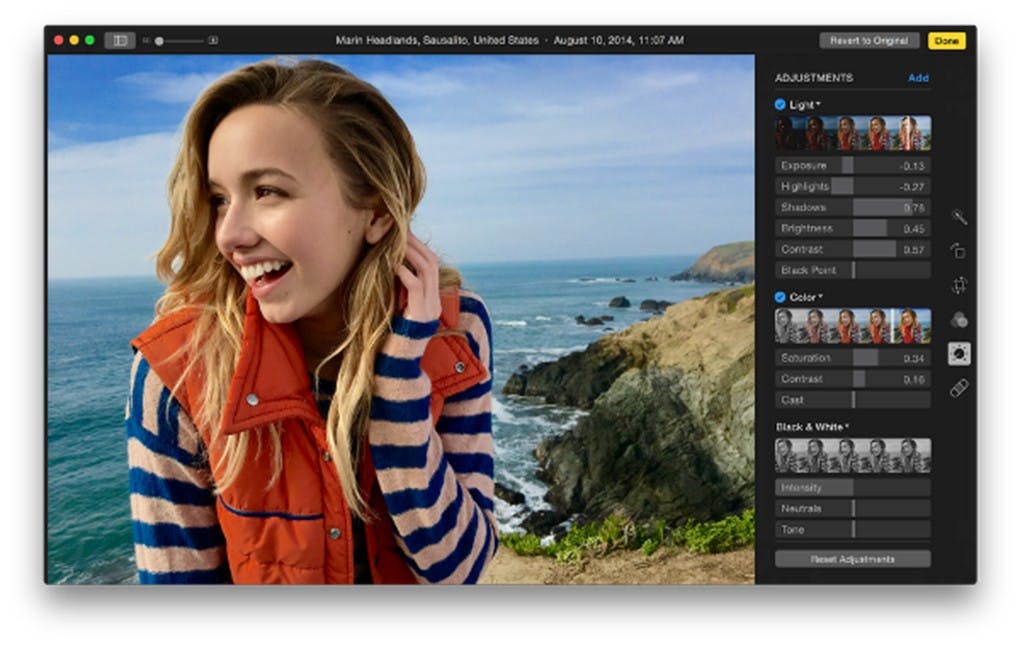Click the Rotate tool icon
Screen dimensions: 1020x646
tap(958, 251)
